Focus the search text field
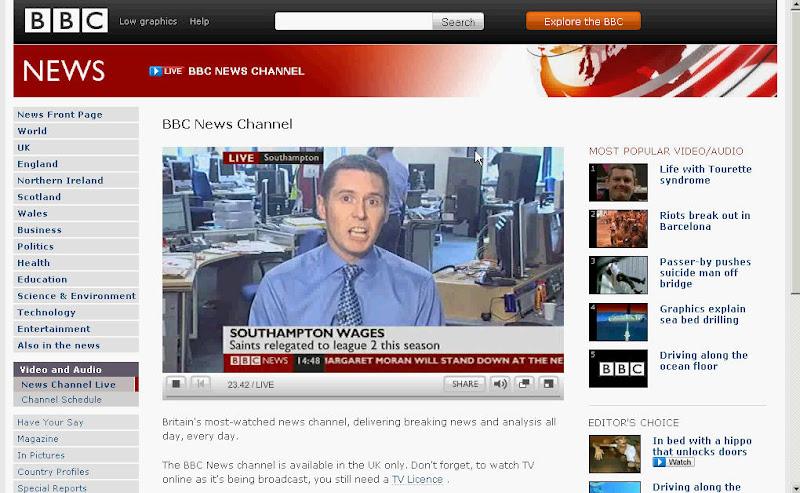The height and width of the screenshot is (493, 800). click(x=354, y=21)
